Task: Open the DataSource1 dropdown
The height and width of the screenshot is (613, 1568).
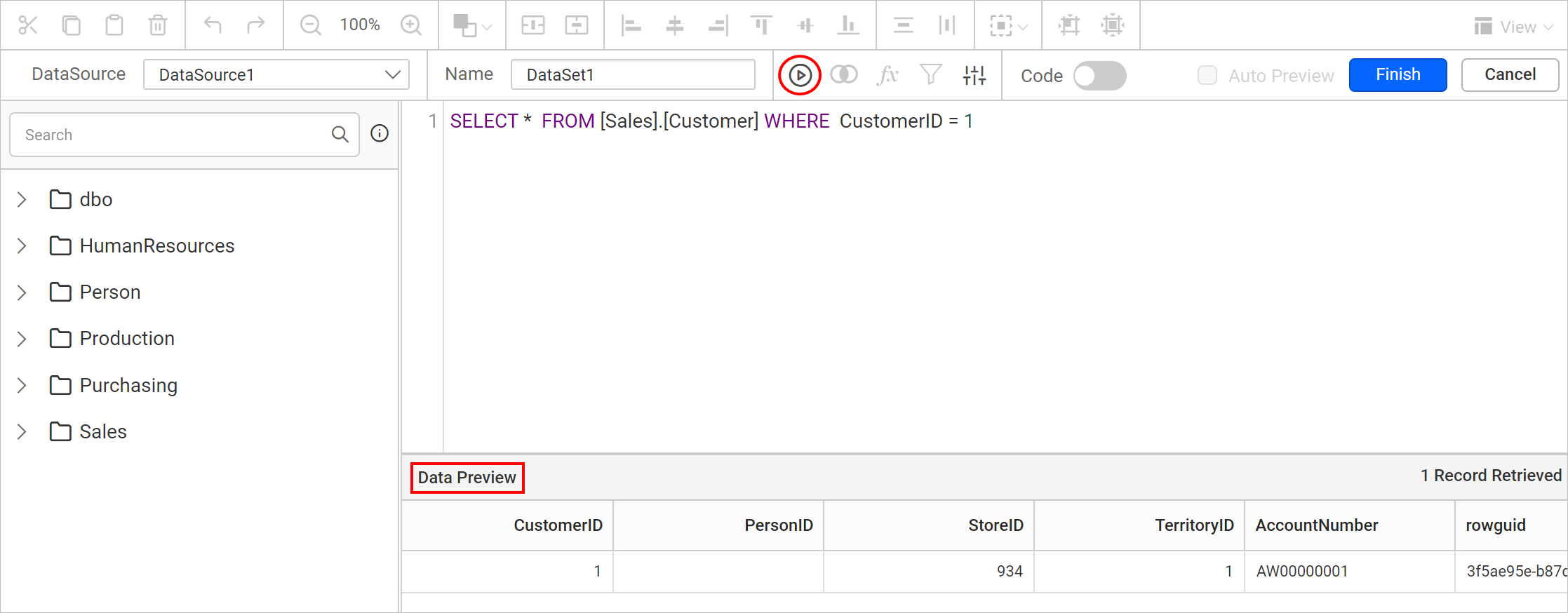Action: [x=276, y=74]
